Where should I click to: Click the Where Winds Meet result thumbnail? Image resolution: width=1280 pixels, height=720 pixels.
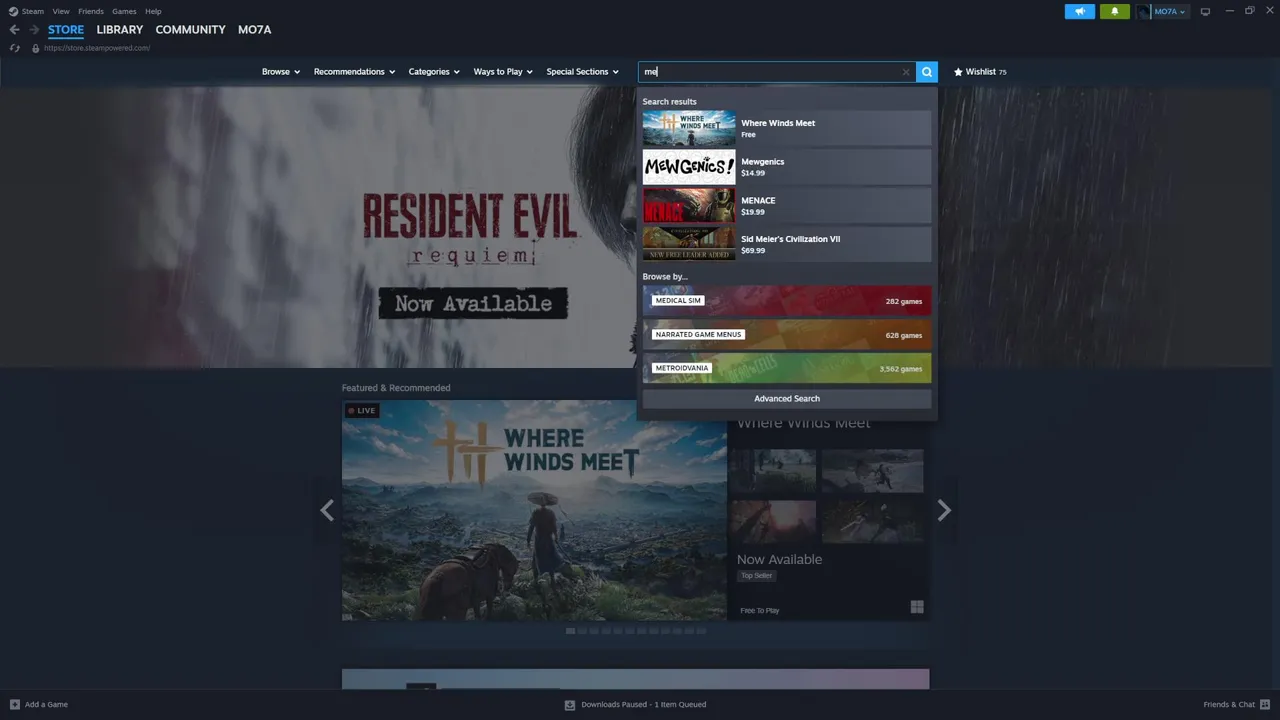[x=689, y=128]
